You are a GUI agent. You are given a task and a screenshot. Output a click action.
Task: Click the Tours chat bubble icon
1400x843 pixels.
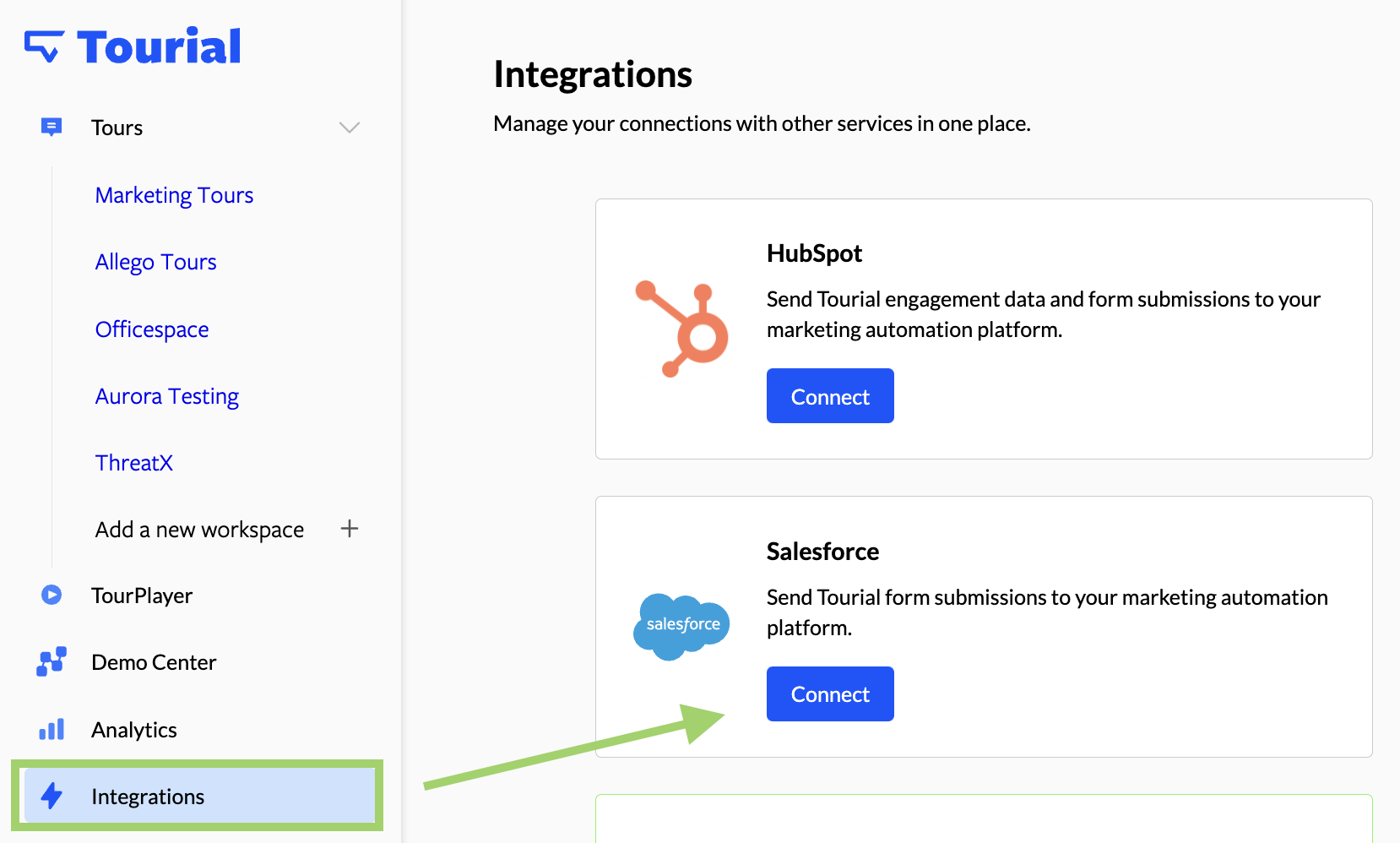point(52,128)
